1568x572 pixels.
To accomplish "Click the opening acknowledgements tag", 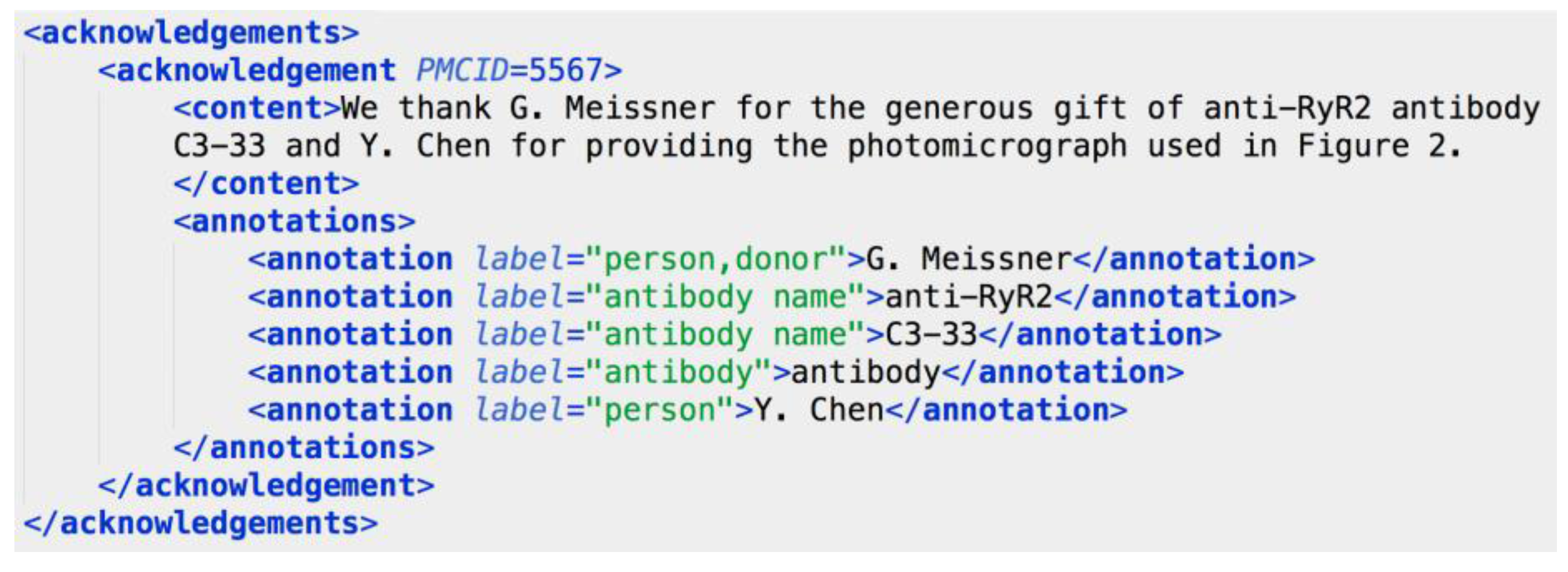I will tap(191, 33).
